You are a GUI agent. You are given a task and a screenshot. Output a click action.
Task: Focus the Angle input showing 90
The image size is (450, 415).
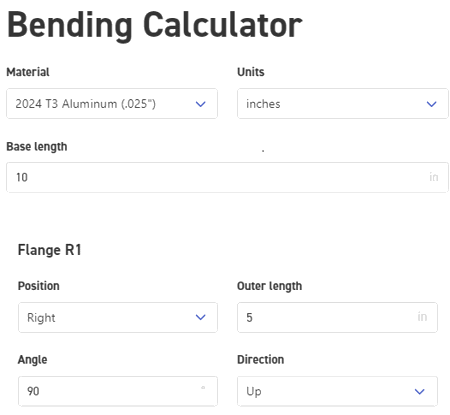118,391
